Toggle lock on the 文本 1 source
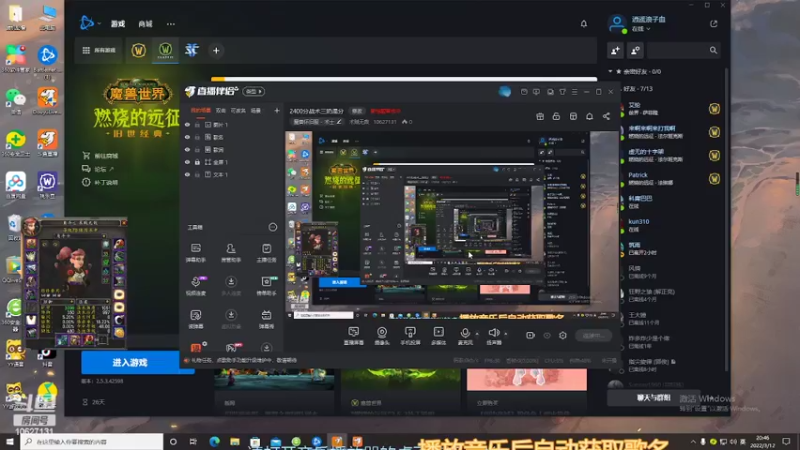800x450 pixels. pos(197,174)
